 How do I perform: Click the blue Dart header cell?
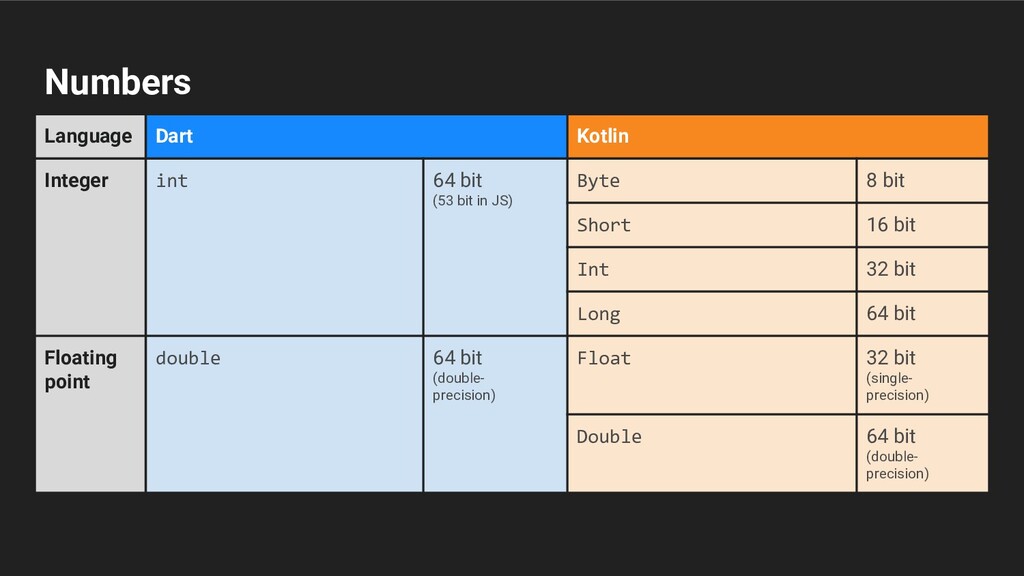(355, 136)
